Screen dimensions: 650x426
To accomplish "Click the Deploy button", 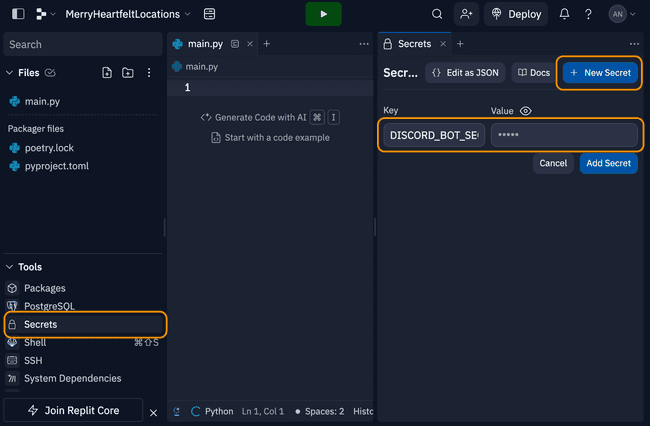I will (x=516, y=14).
